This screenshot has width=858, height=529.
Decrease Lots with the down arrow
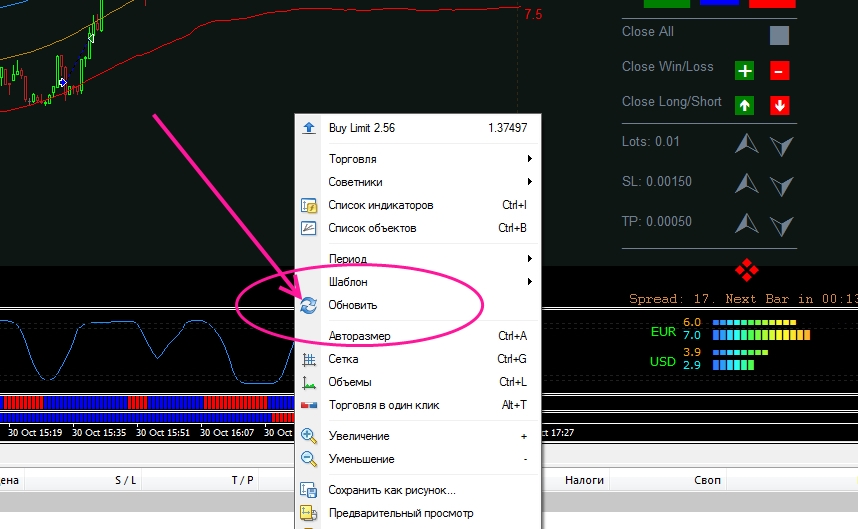[781, 146]
